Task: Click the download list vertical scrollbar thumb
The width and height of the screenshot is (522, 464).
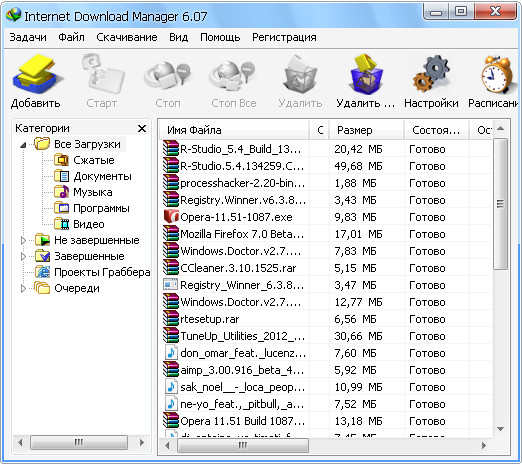Action: pos(500,204)
